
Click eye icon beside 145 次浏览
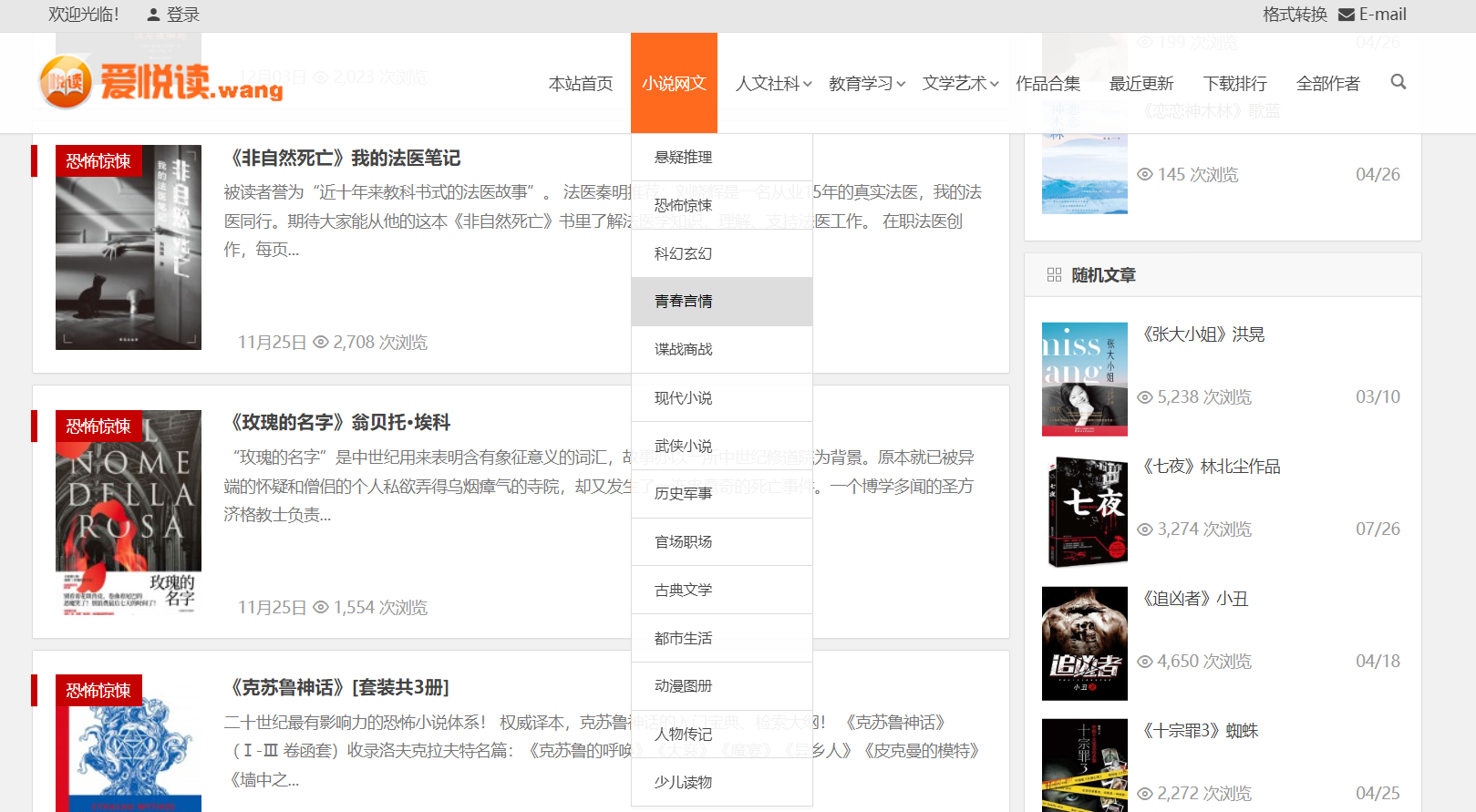point(1145,174)
